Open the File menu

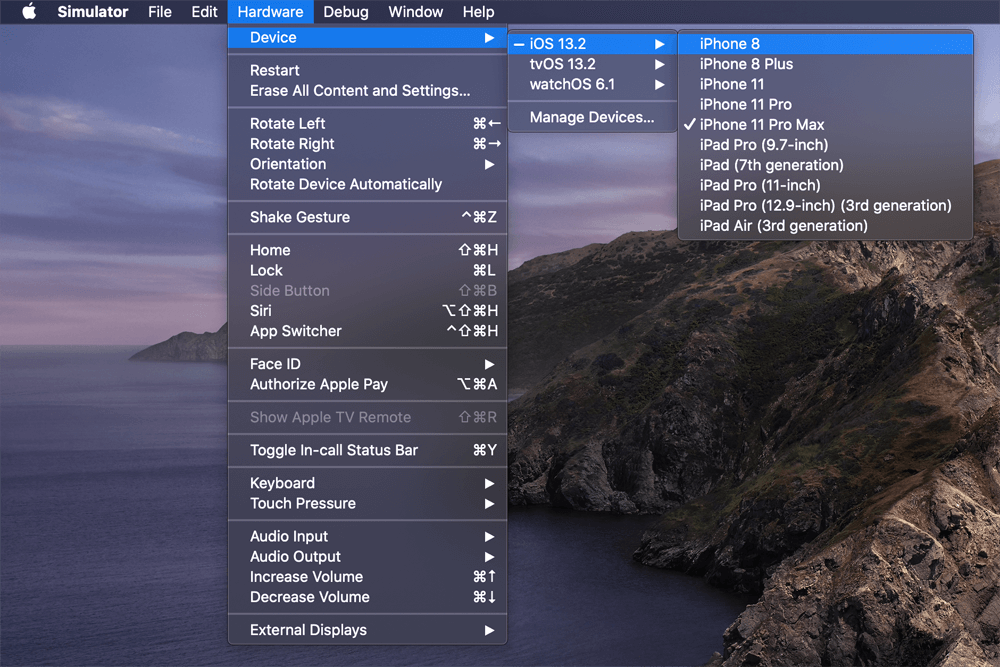159,11
